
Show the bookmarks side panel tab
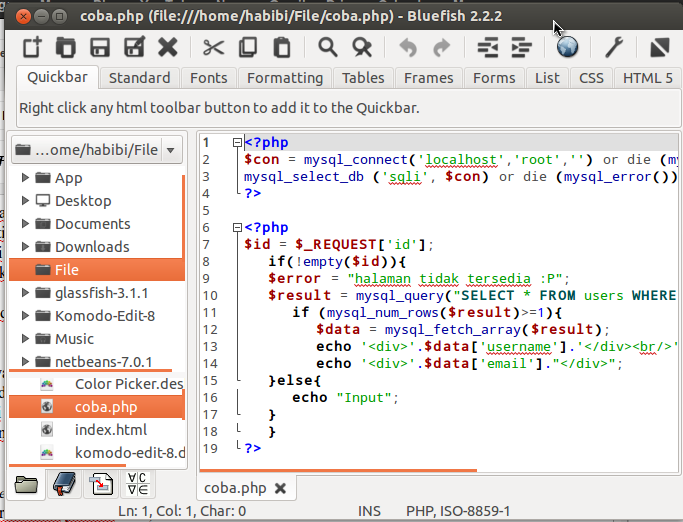tap(64, 484)
